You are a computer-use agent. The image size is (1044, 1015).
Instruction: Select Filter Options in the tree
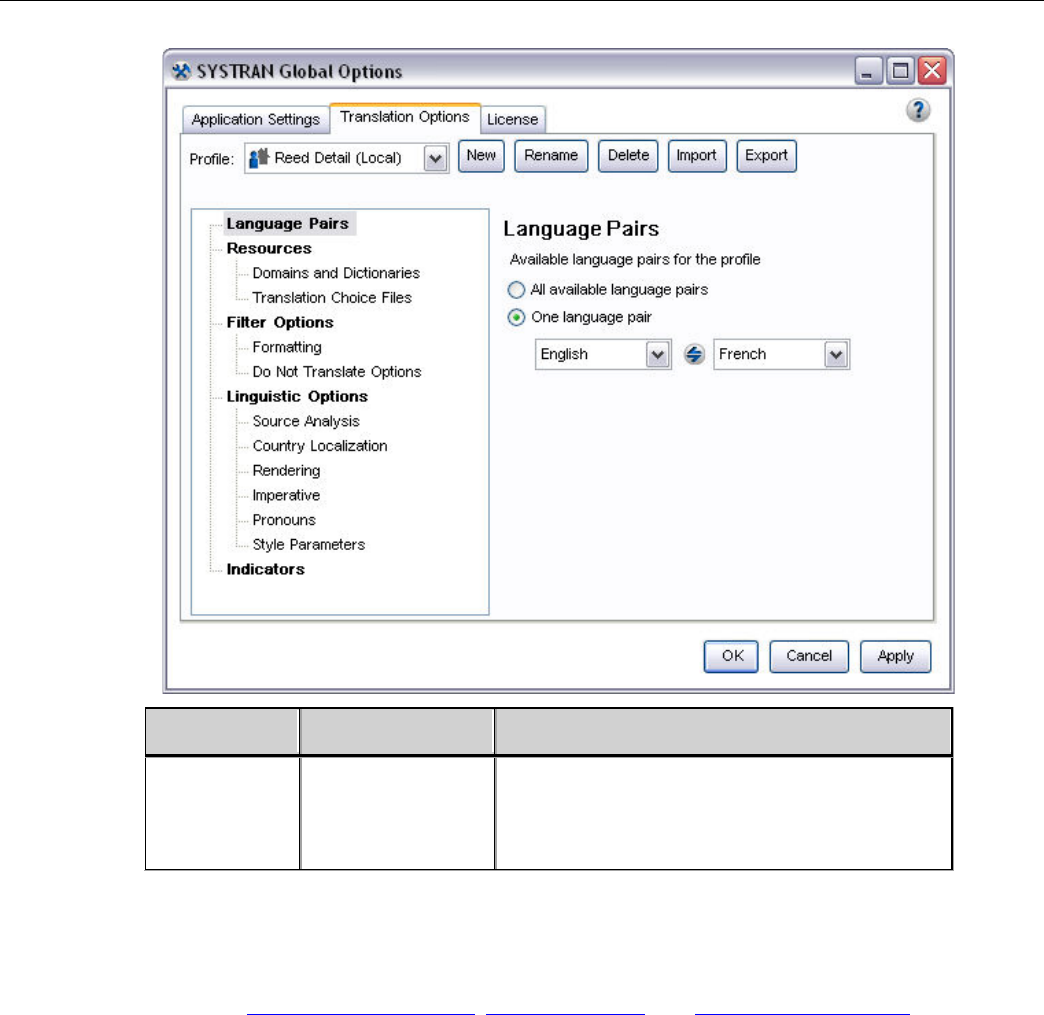(280, 322)
